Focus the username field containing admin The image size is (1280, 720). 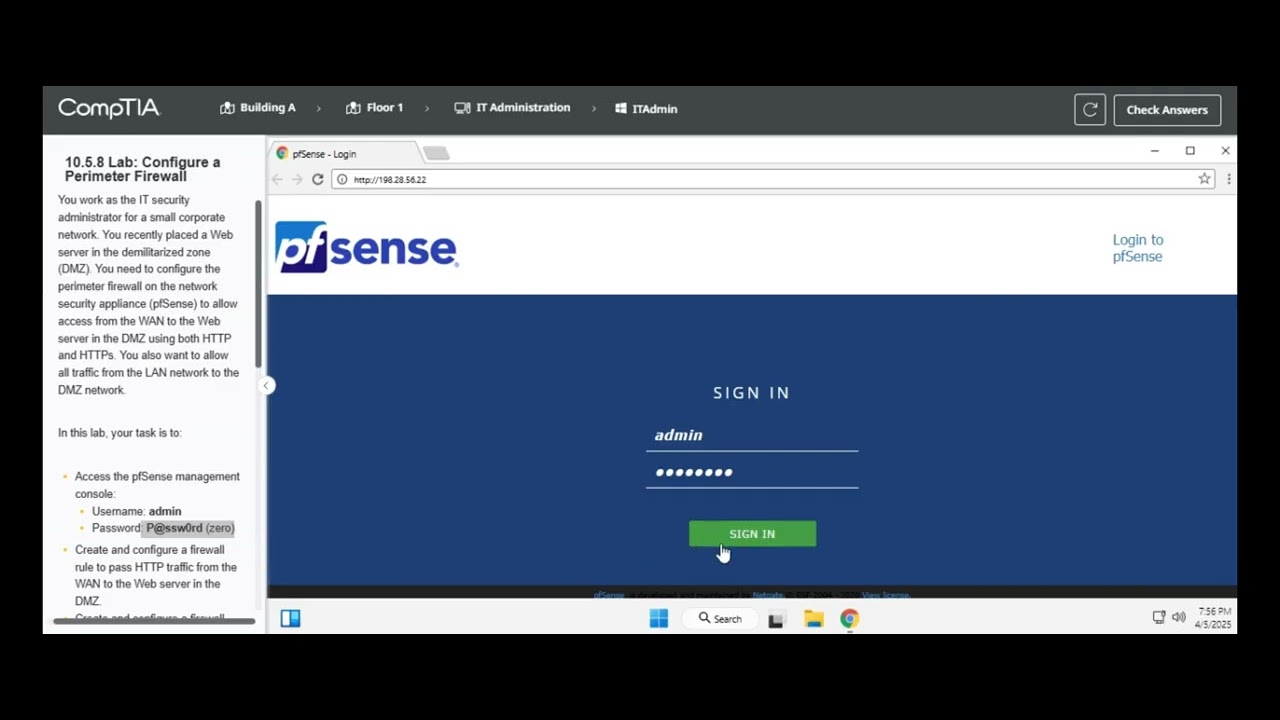coord(752,435)
